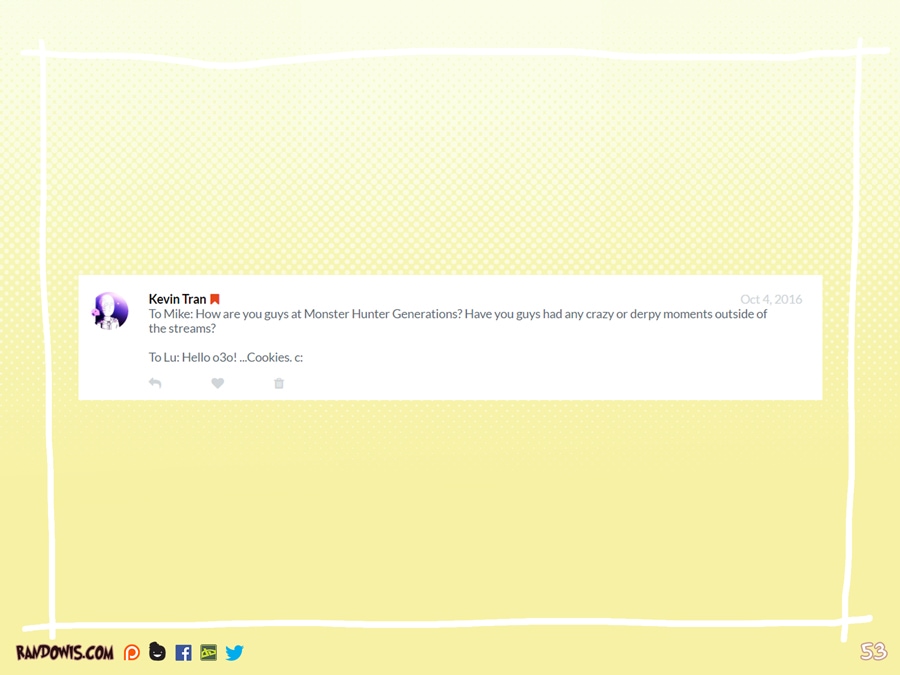
Task: Click the 'To Lu: Hello o3o!' line
Action: pos(192,357)
